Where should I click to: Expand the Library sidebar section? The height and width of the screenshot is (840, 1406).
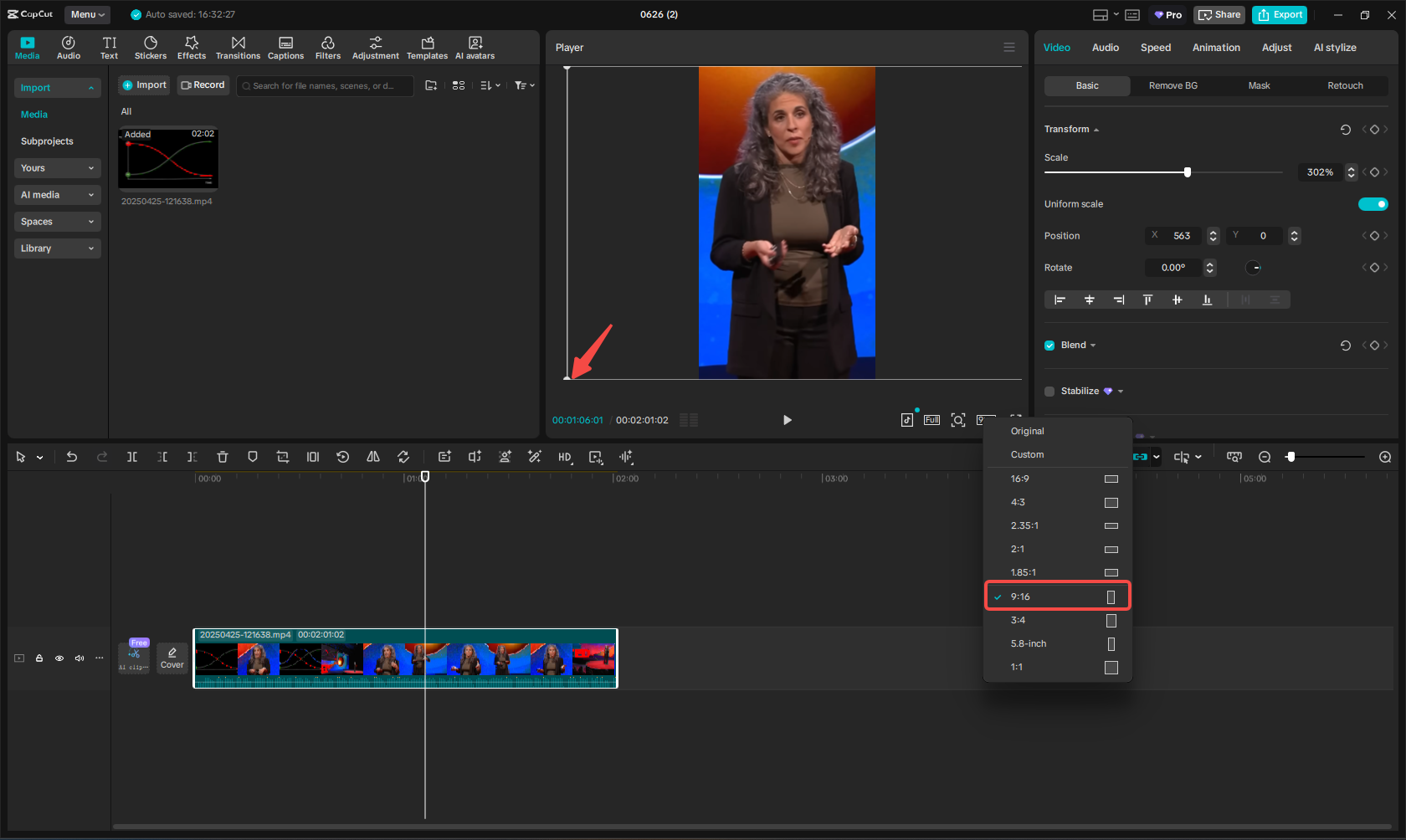coord(57,248)
